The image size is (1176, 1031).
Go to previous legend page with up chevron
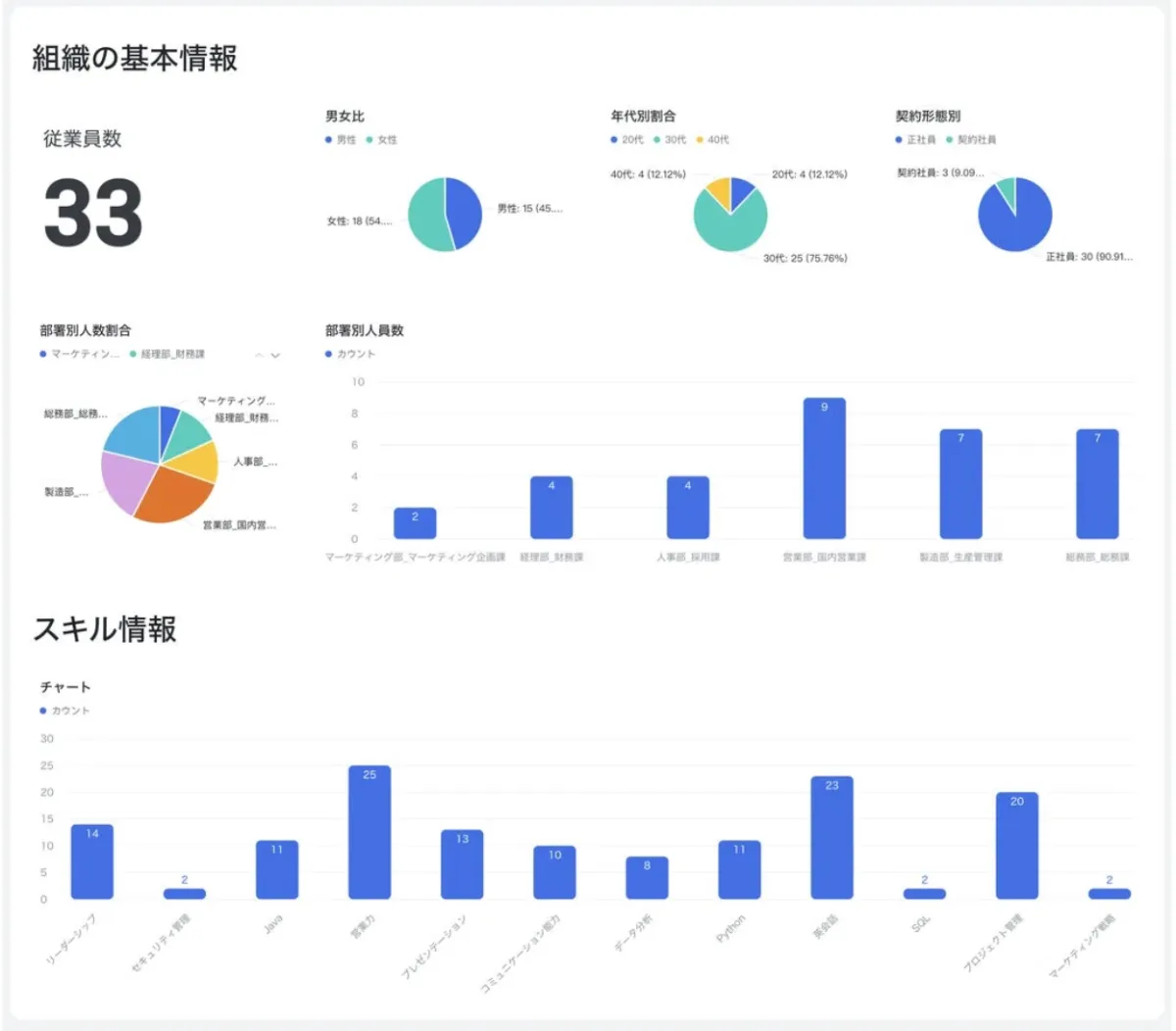pyautogui.click(x=260, y=356)
